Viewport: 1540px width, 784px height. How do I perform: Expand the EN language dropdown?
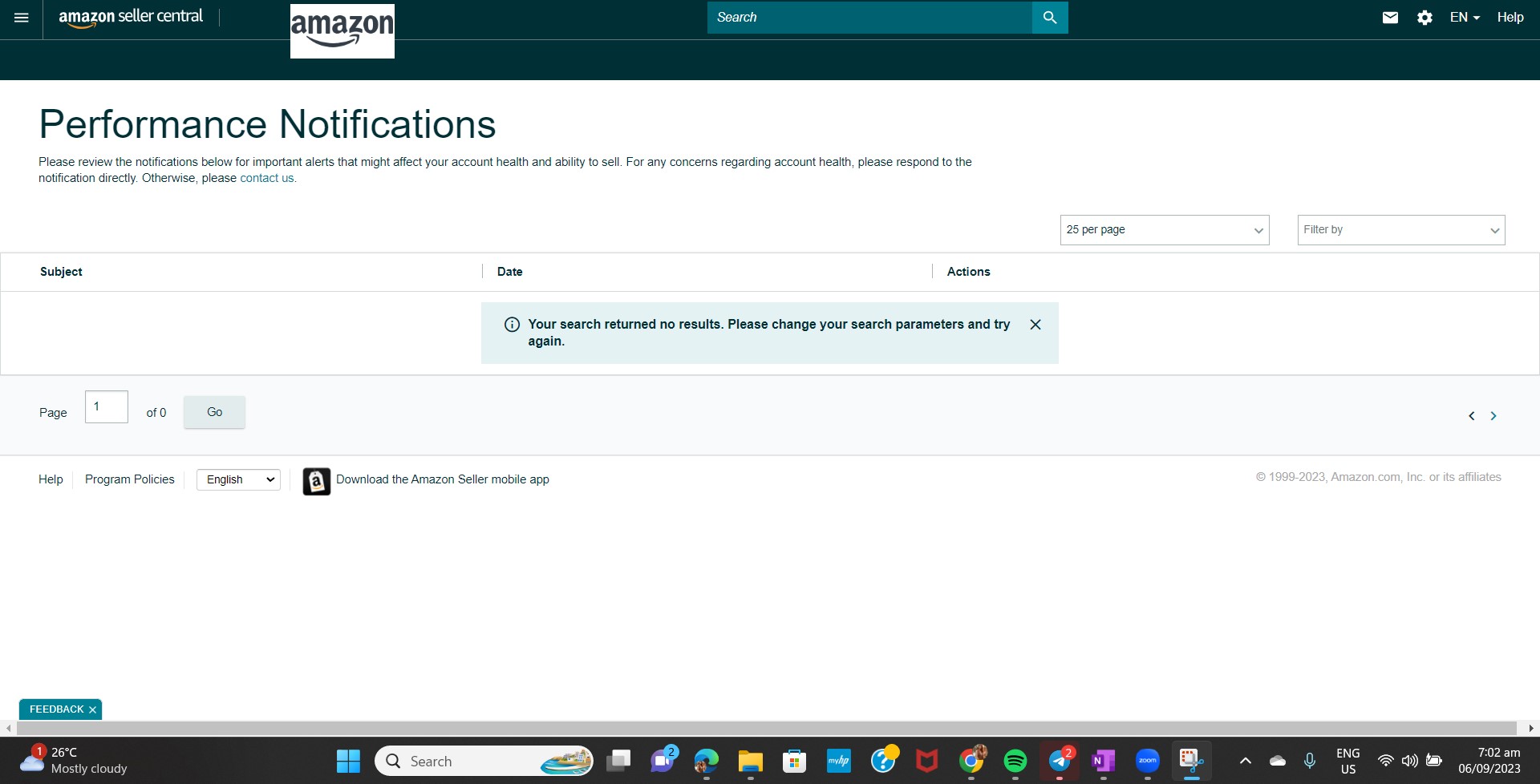tap(1465, 18)
